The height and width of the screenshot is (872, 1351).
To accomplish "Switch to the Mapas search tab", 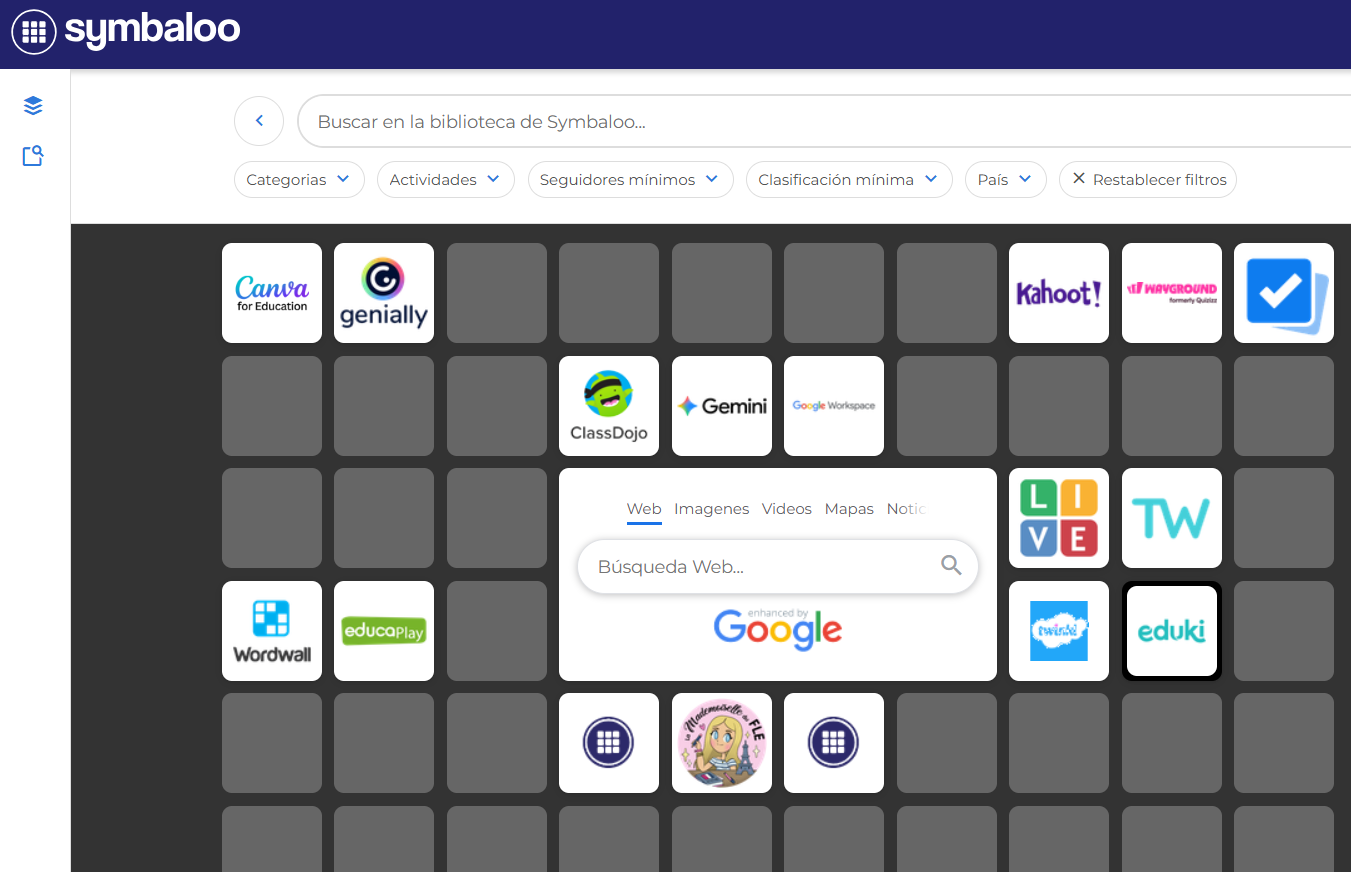I will pos(849,509).
